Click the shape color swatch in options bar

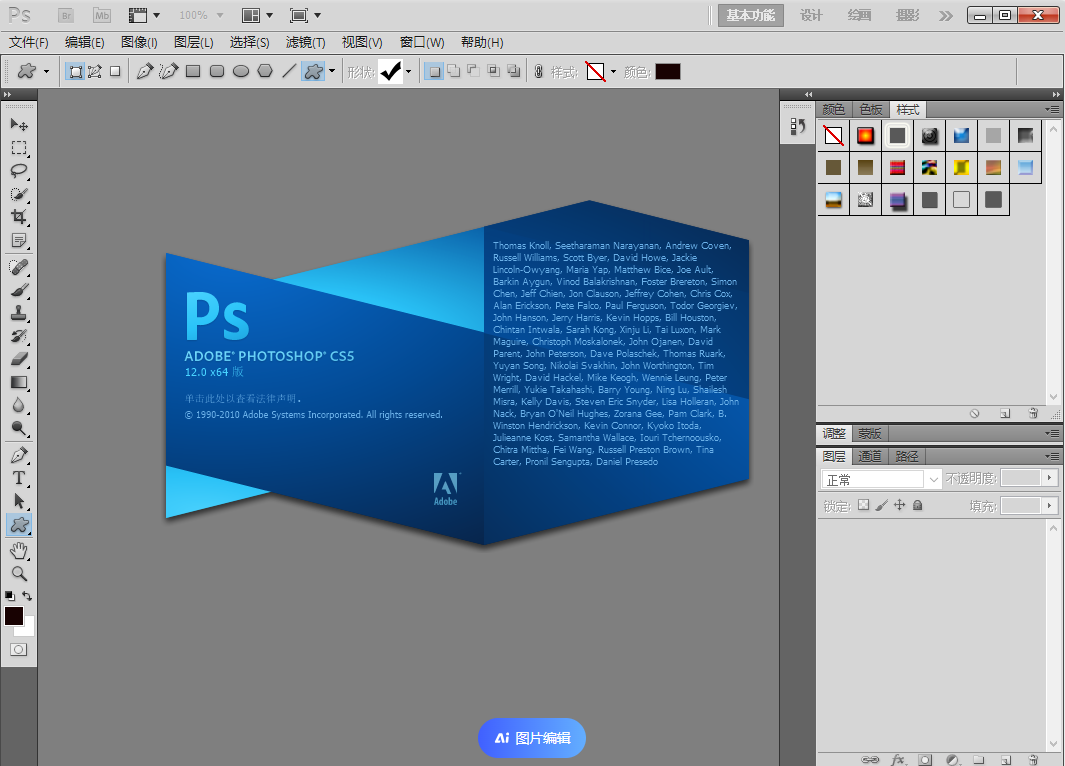pyautogui.click(x=668, y=71)
